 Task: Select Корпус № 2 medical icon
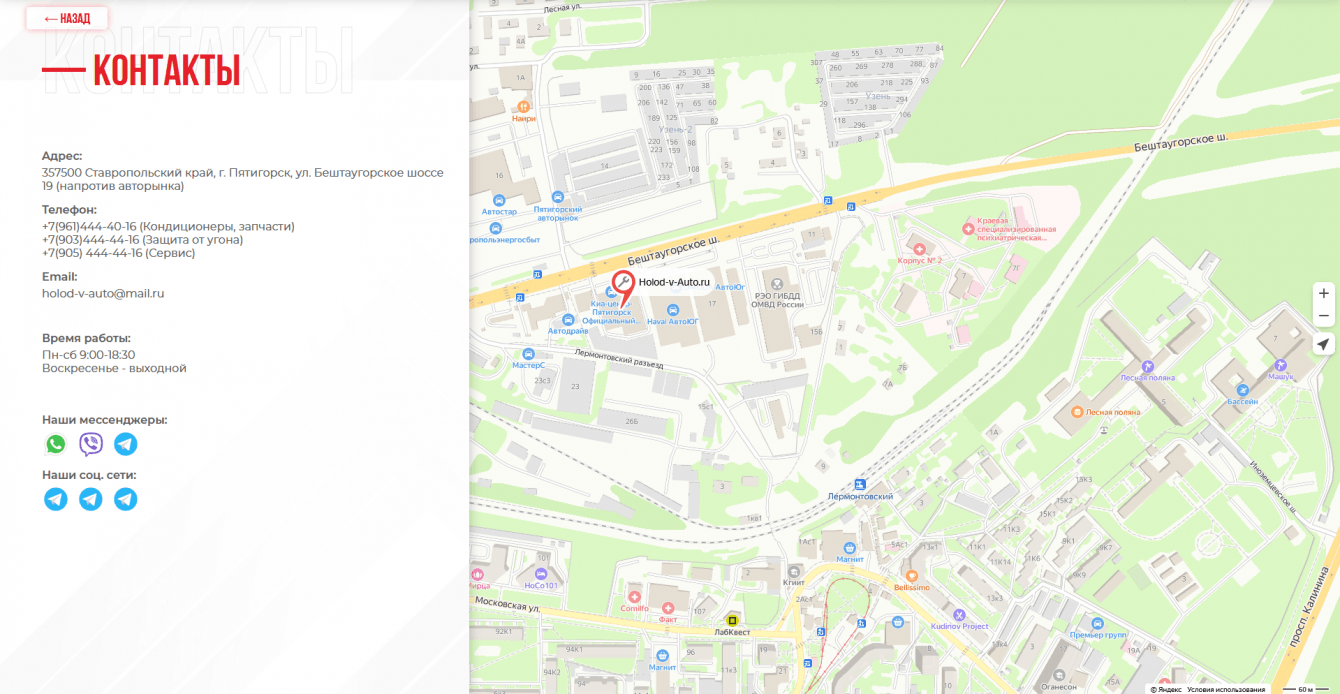click(x=919, y=247)
